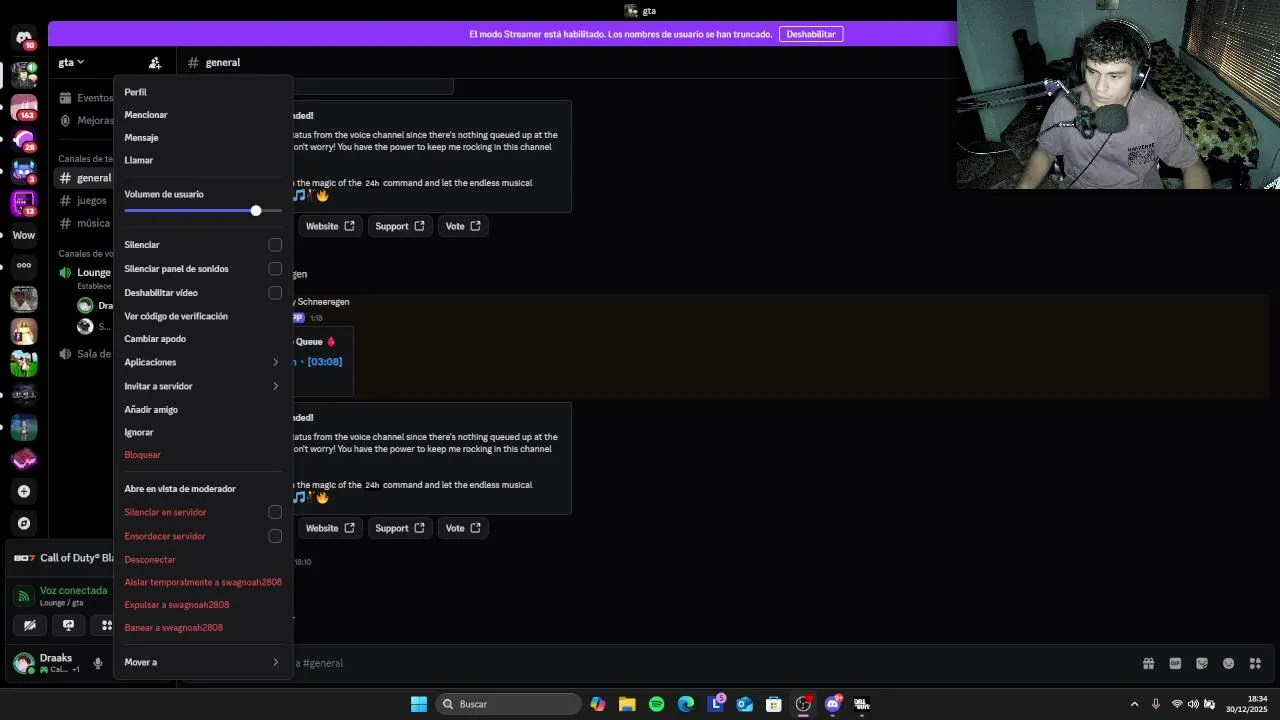Open the emoji picker icon
1280x720 pixels.
click(x=1228, y=663)
